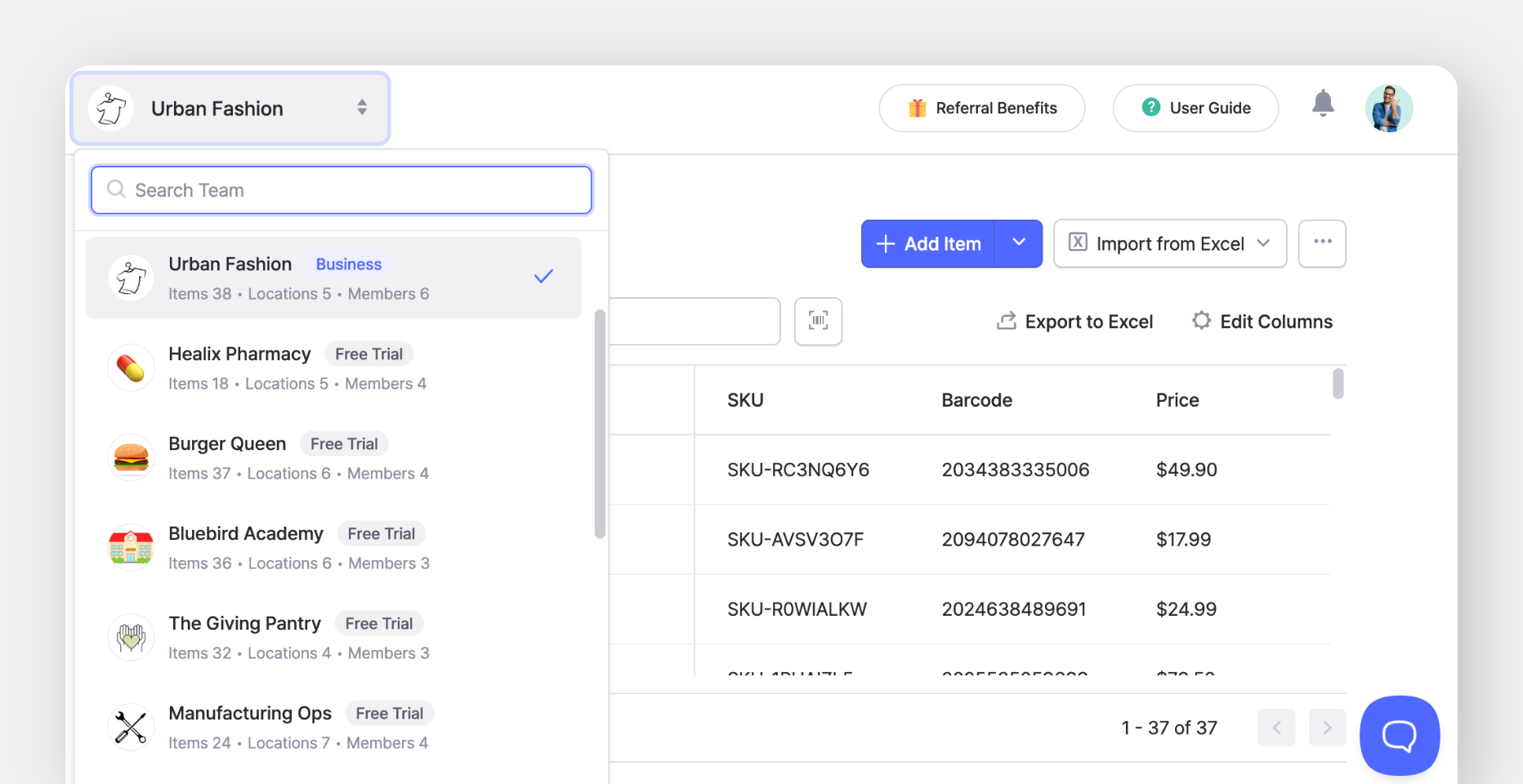
Task: Open the Add Item dropdown arrow
Action: 1018,243
